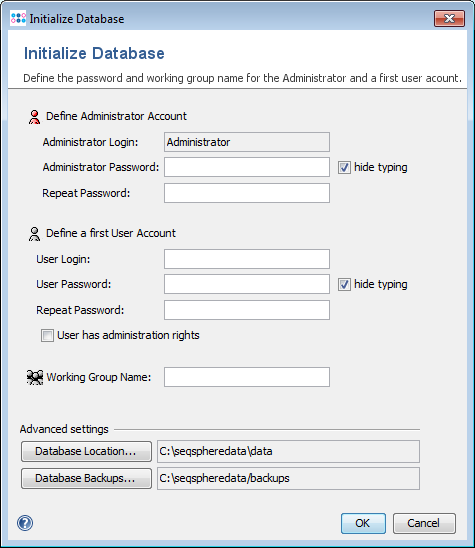
Task: Cancel the database initialization
Action: coord(424,523)
